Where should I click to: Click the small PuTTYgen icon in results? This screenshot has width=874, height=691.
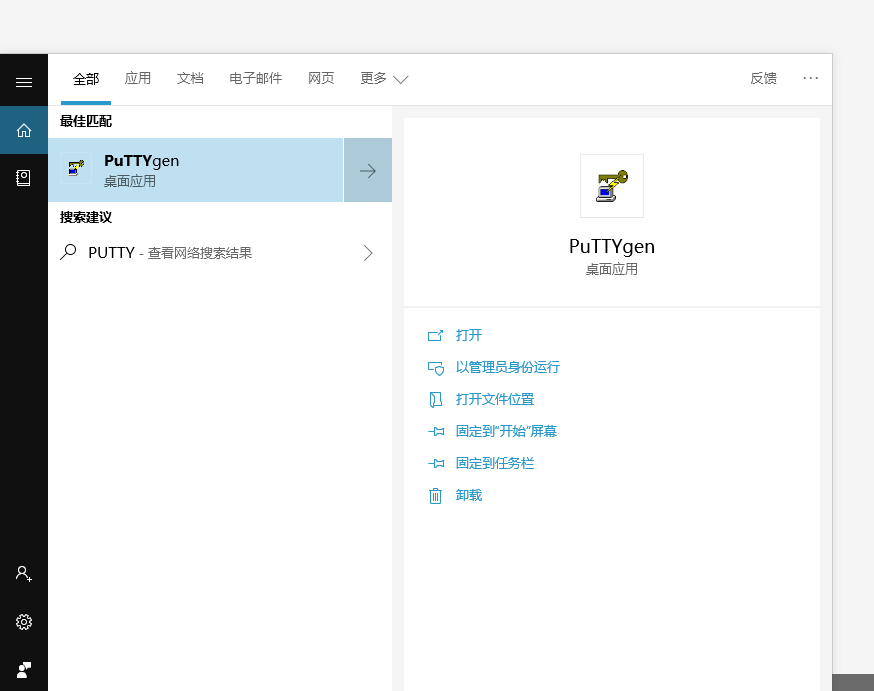[76, 168]
